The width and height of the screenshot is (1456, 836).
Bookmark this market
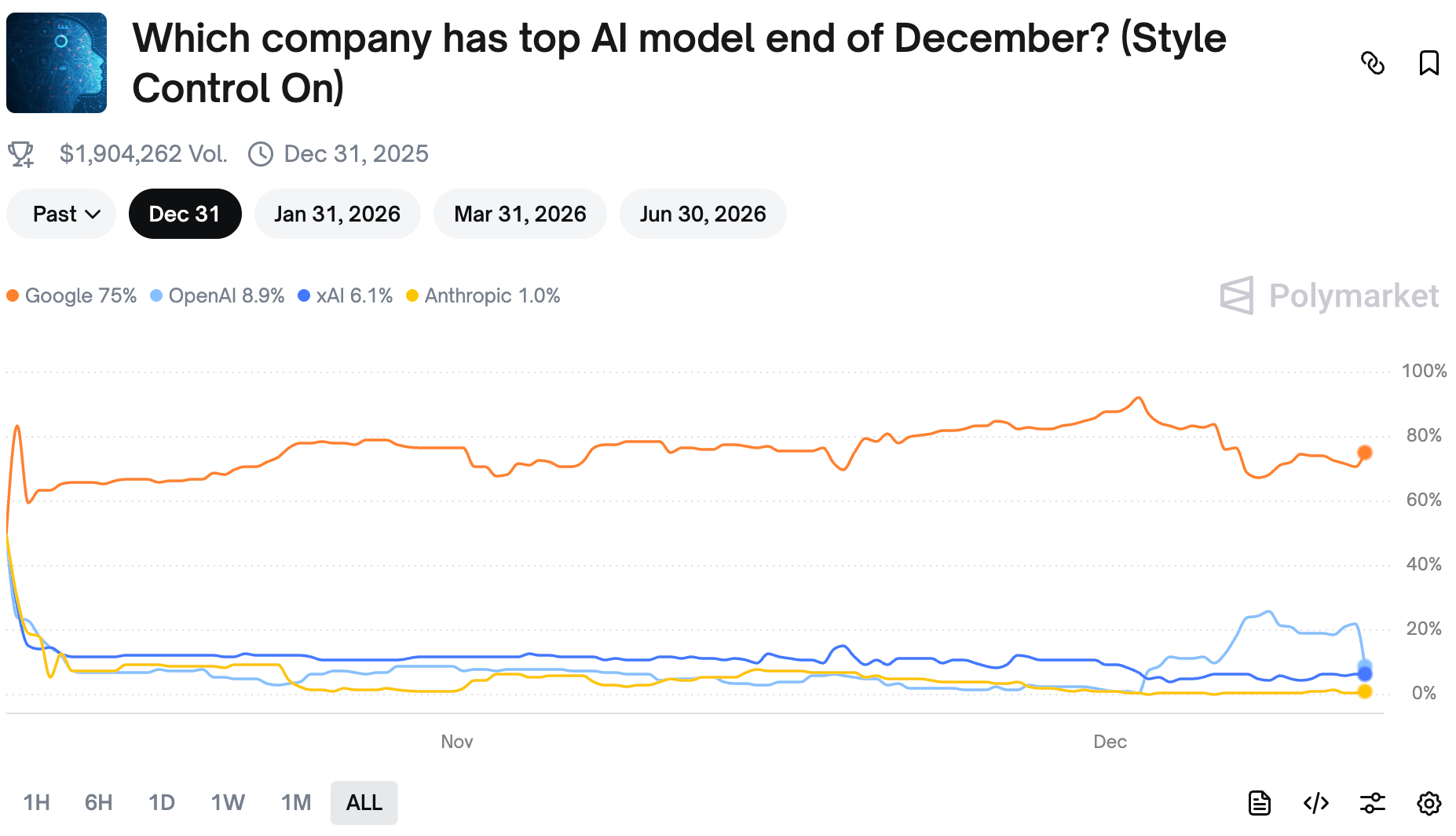1429,63
